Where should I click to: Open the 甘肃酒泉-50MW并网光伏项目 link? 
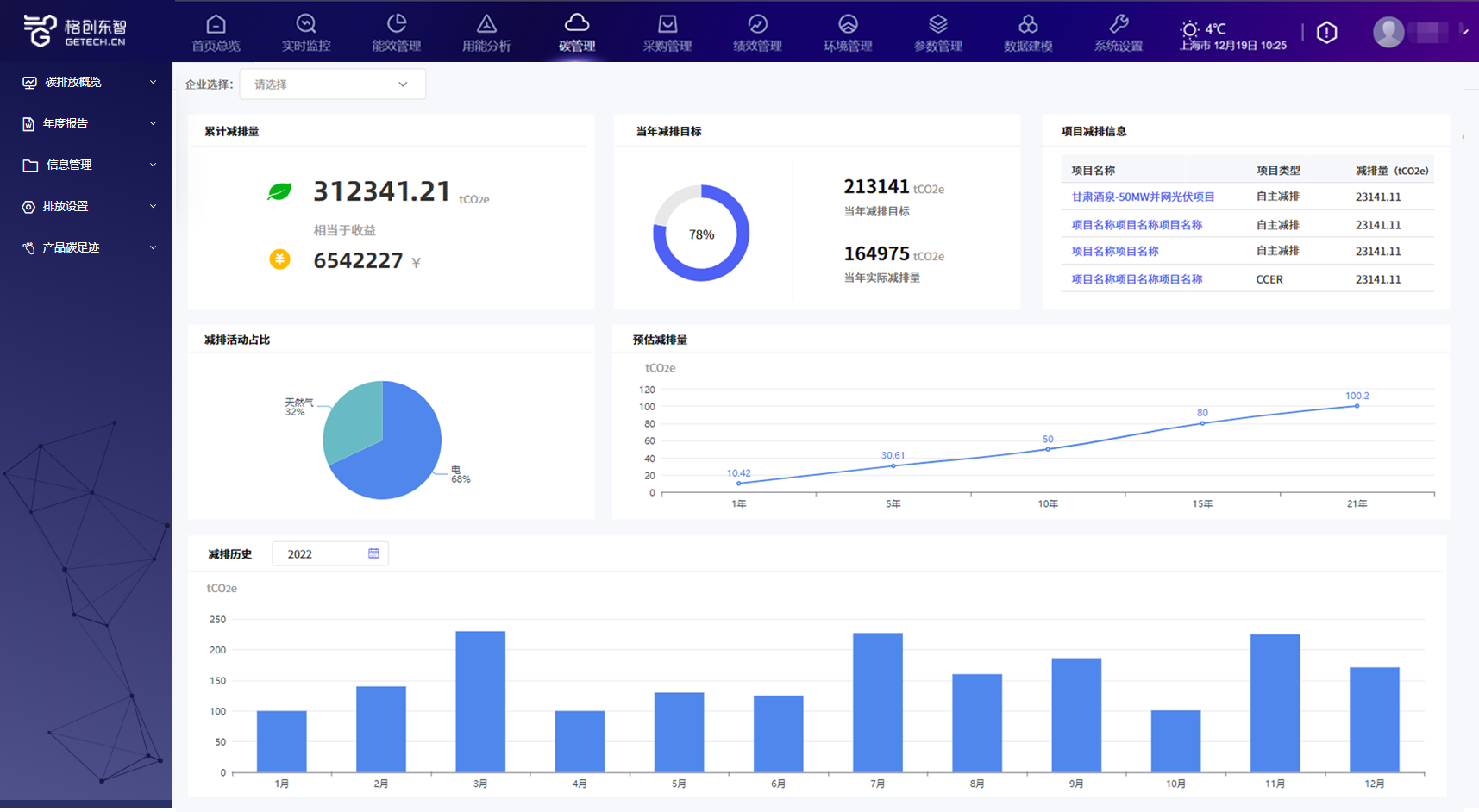(1143, 197)
